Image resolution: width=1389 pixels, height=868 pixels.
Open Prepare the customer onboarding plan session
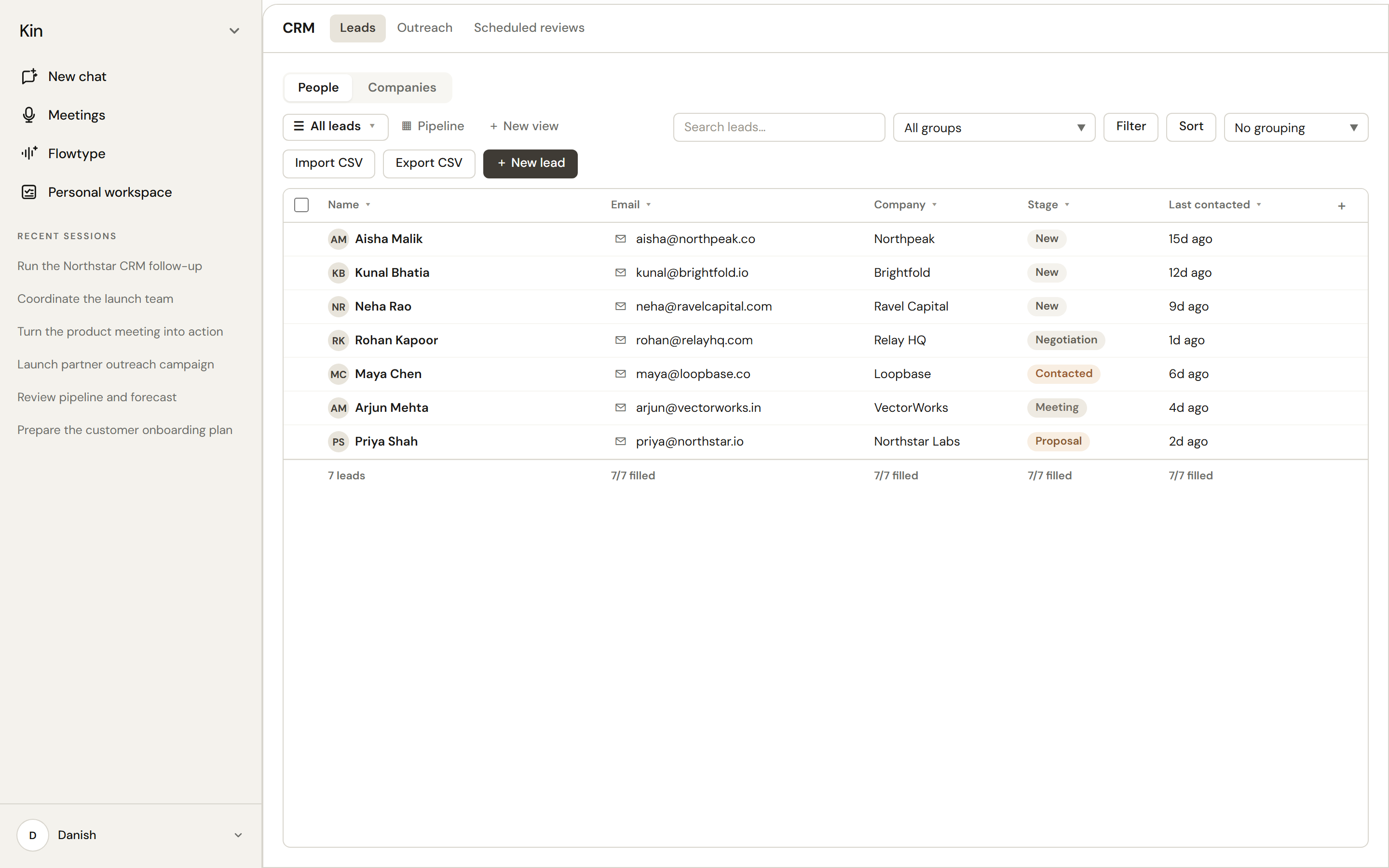click(124, 430)
